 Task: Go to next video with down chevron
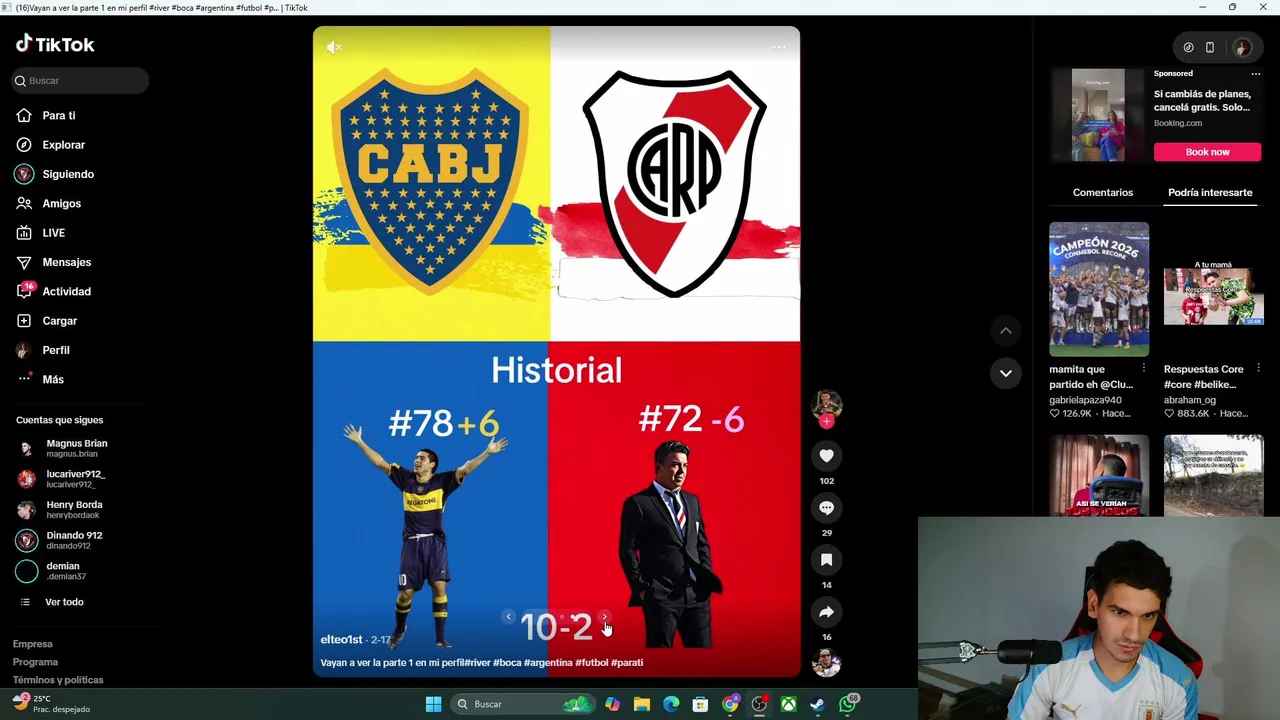(x=1006, y=373)
